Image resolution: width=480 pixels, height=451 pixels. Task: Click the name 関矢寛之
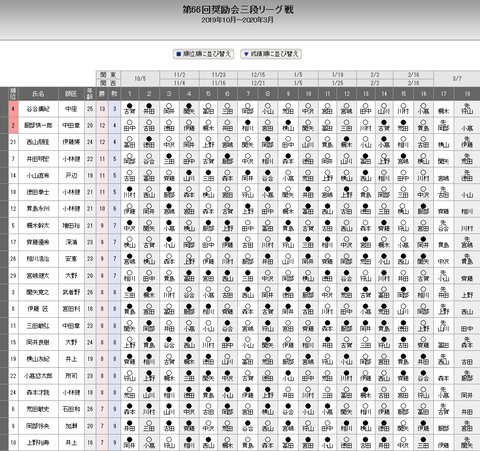click(38, 292)
